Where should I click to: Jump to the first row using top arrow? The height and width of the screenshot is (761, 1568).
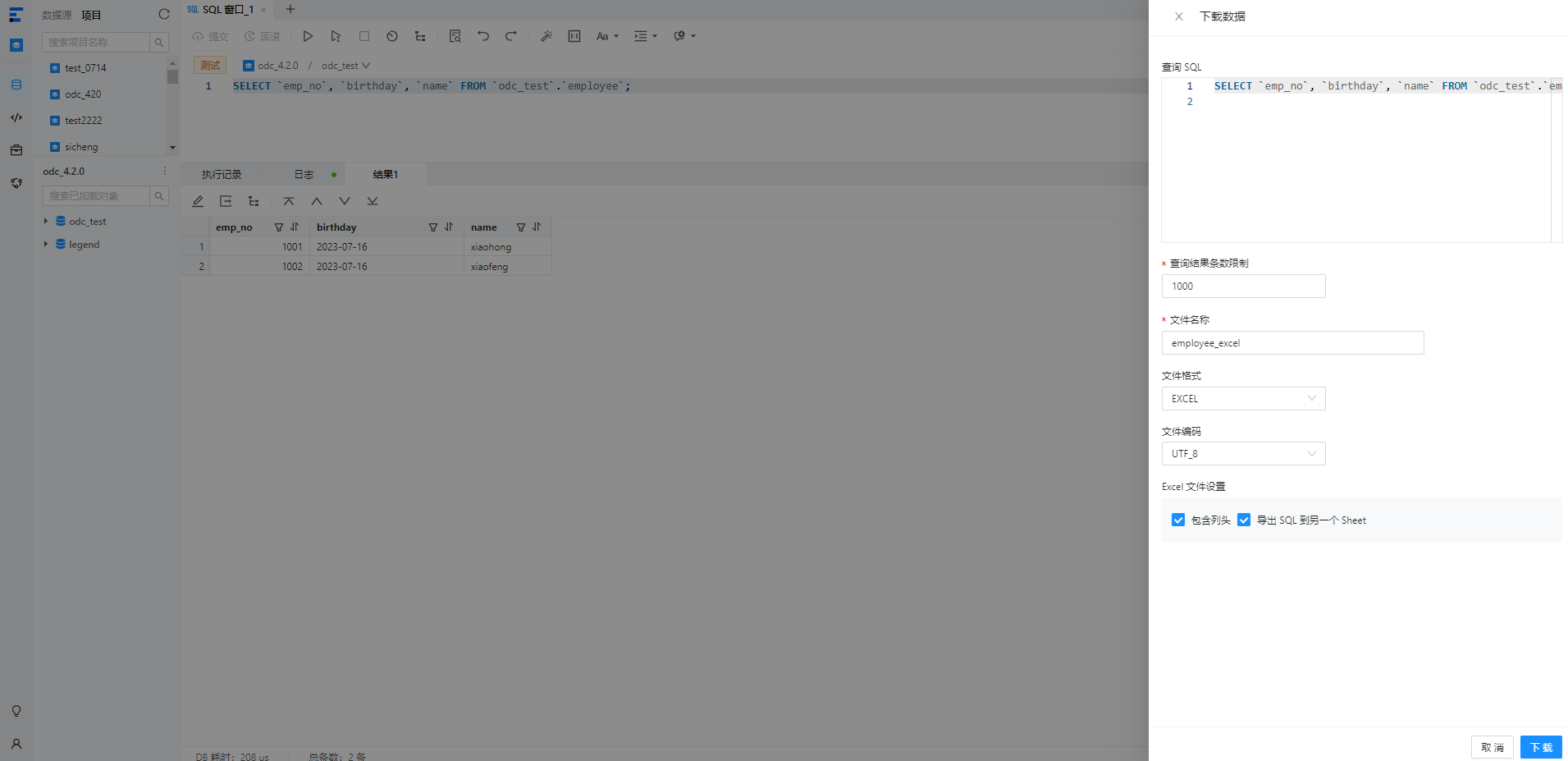pyautogui.click(x=289, y=201)
